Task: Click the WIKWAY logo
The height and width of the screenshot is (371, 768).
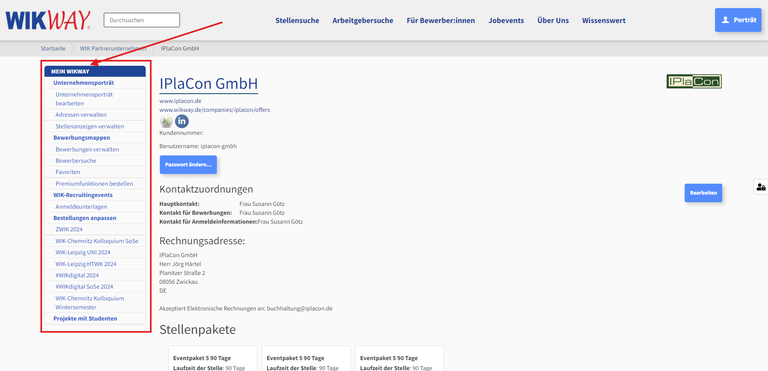Action: click(x=48, y=21)
